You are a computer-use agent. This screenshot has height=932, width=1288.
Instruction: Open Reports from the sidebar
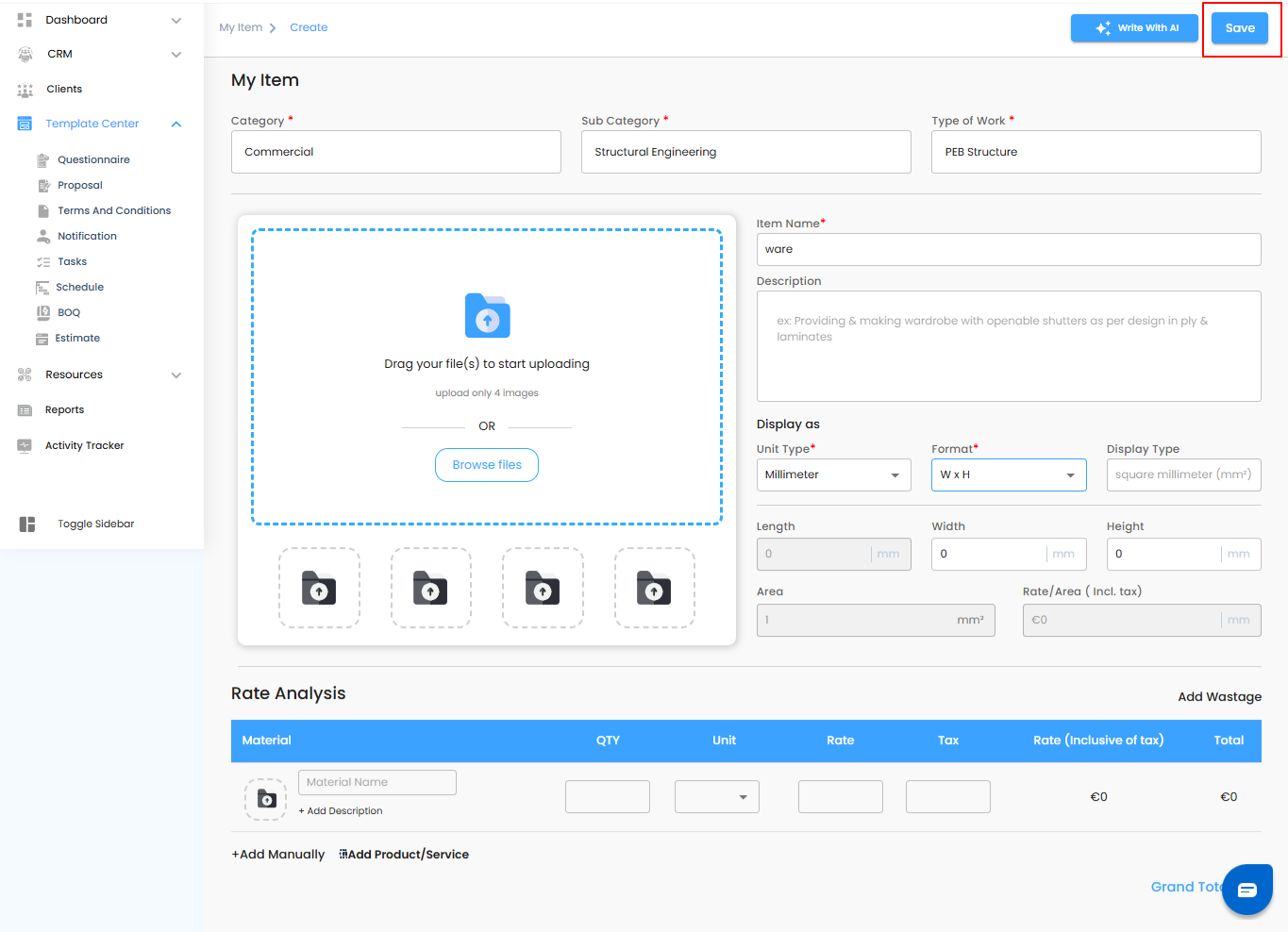pos(64,410)
